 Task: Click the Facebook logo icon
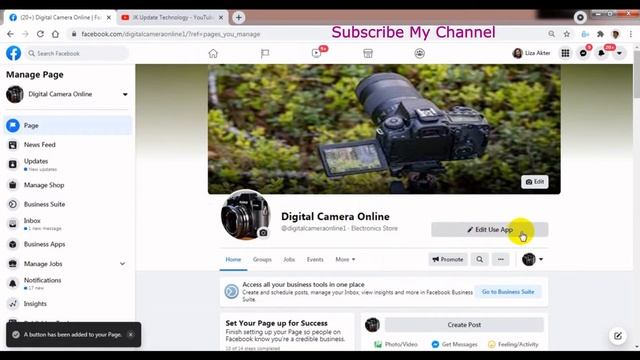(x=13, y=53)
